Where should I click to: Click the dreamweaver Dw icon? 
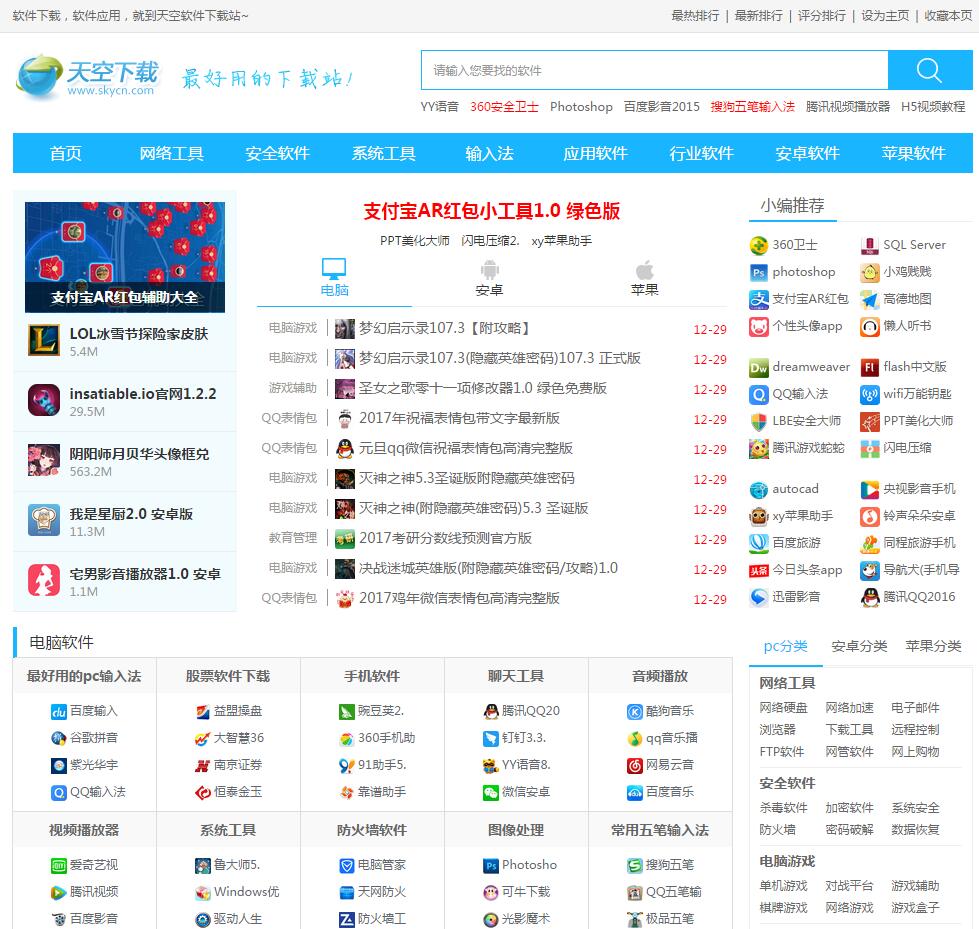(759, 368)
